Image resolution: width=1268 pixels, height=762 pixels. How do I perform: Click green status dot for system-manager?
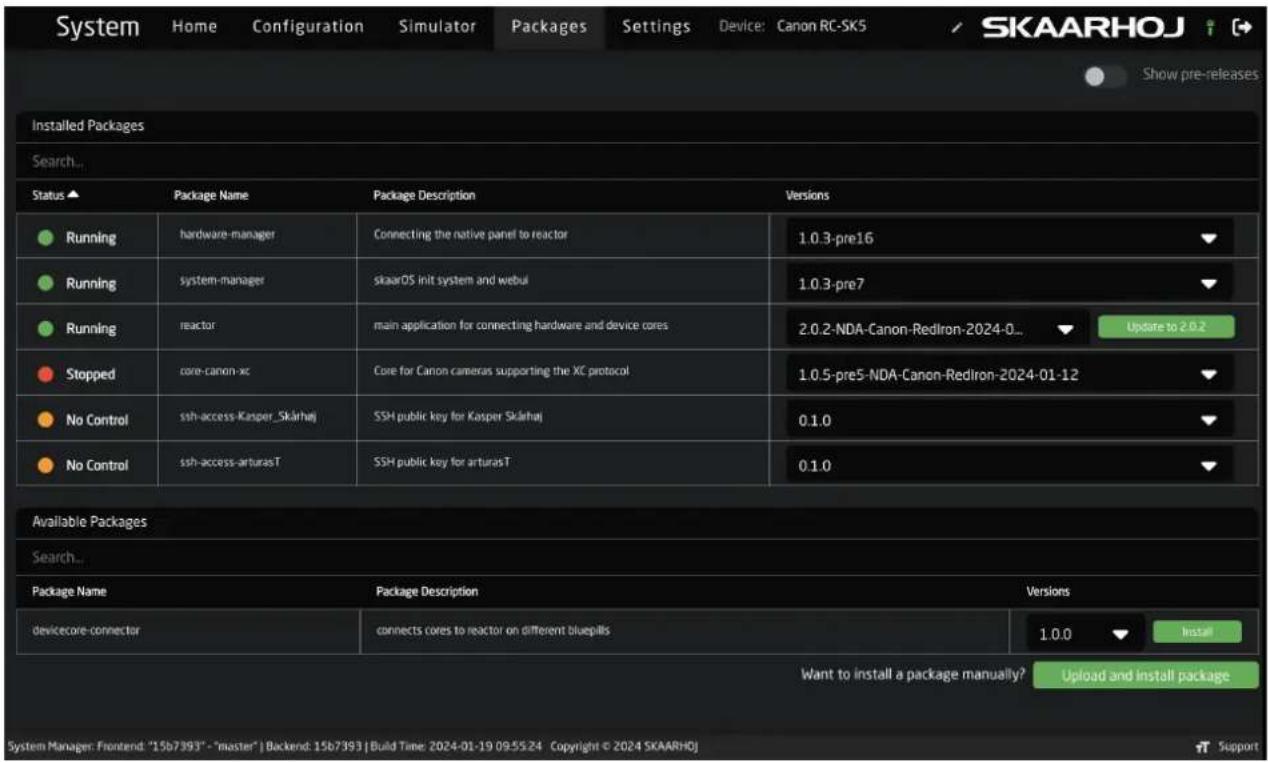[x=45, y=283]
